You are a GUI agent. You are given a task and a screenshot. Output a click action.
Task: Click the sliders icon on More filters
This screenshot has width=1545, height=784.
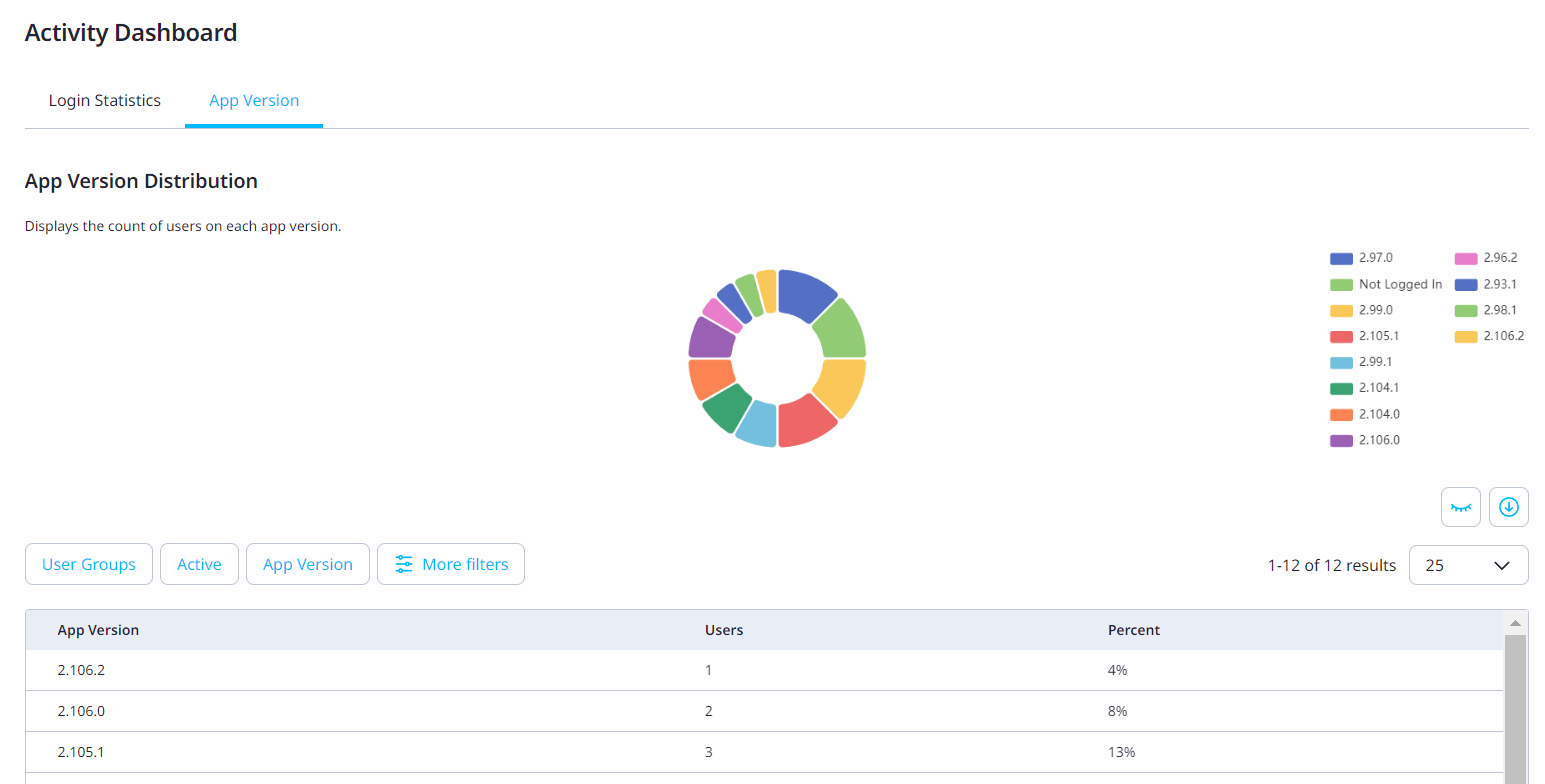(404, 564)
